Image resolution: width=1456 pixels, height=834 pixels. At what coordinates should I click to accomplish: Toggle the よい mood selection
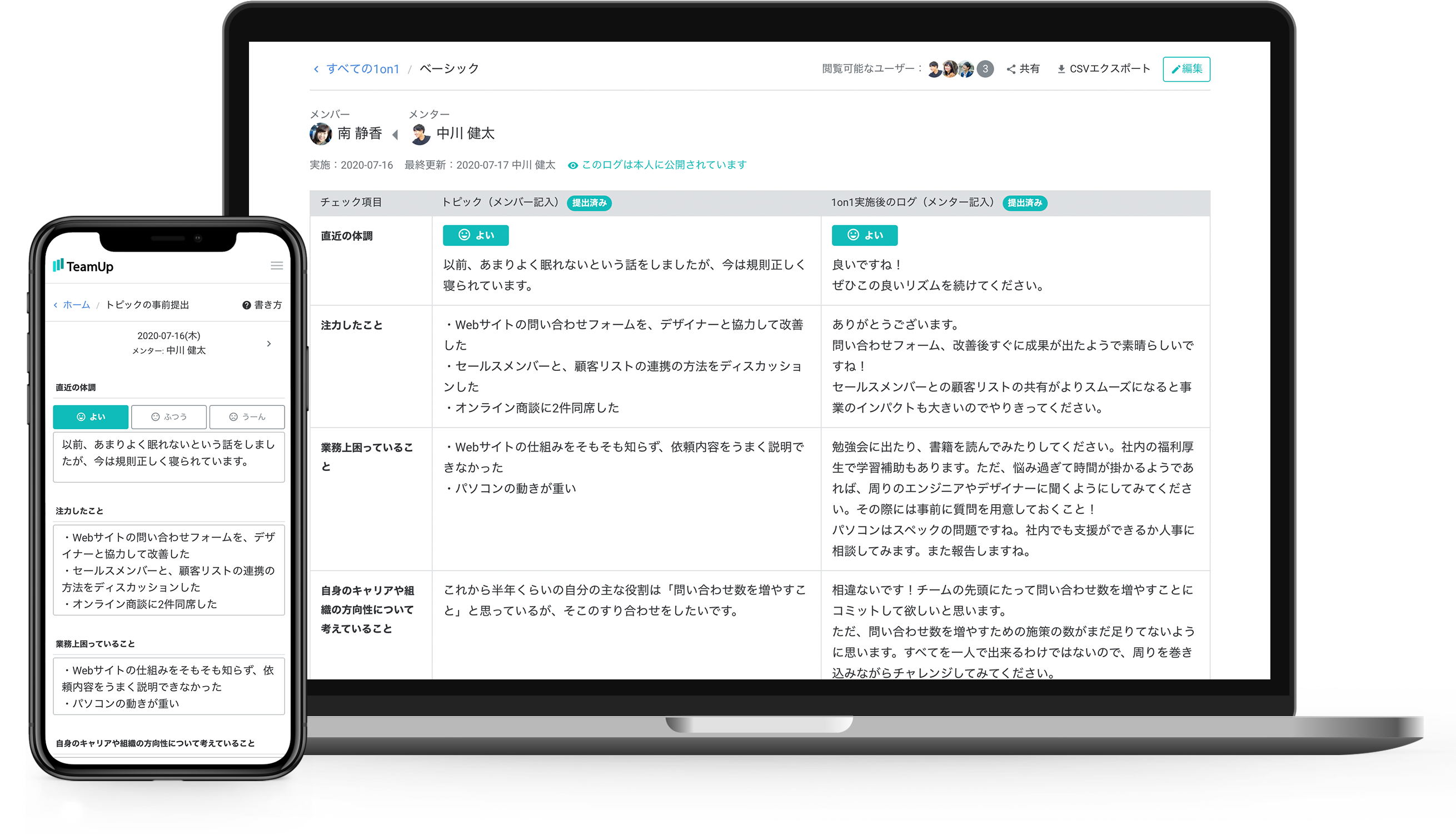[x=90, y=416]
